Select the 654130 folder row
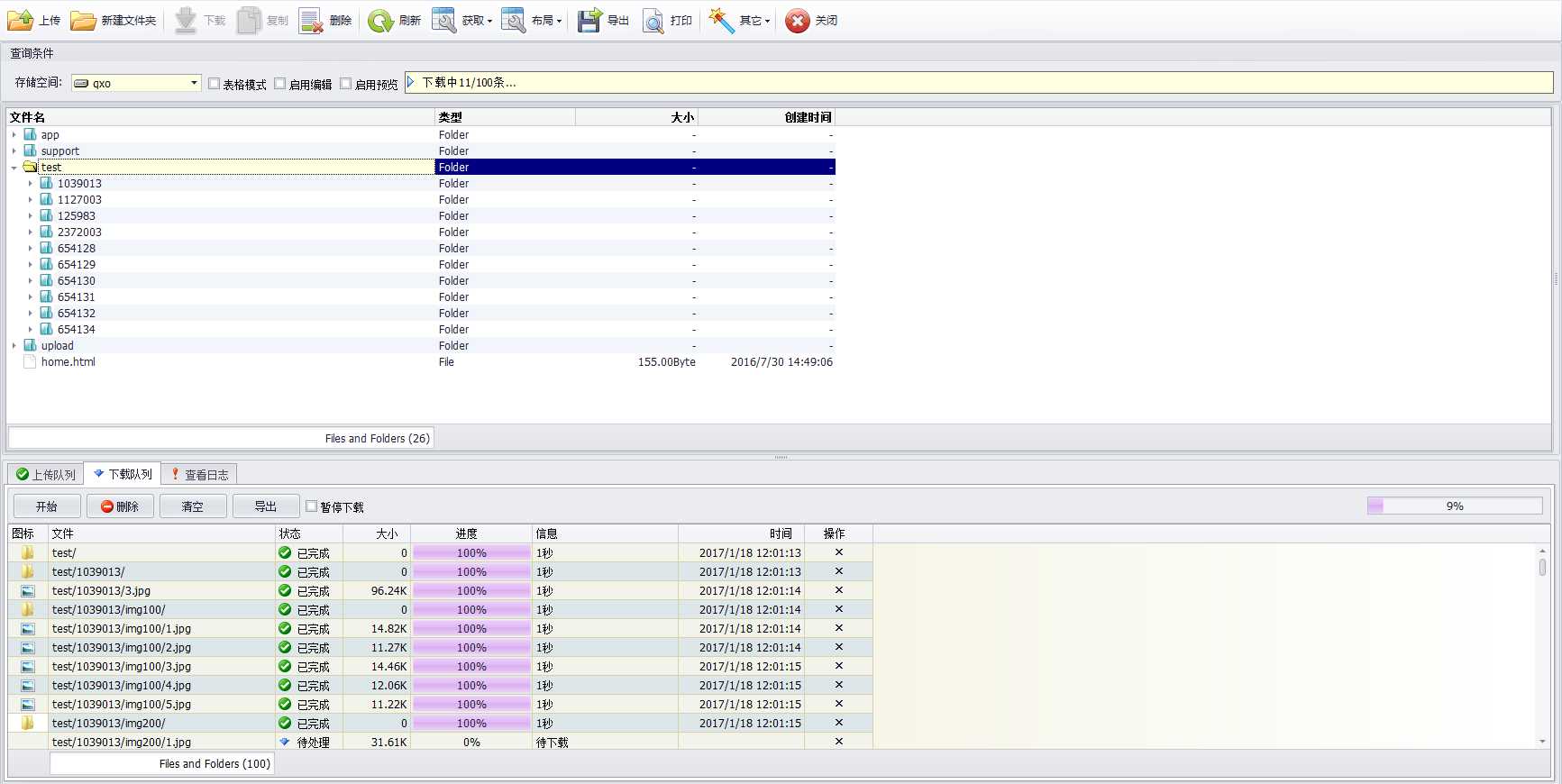The height and width of the screenshot is (784, 1562). coord(421,281)
